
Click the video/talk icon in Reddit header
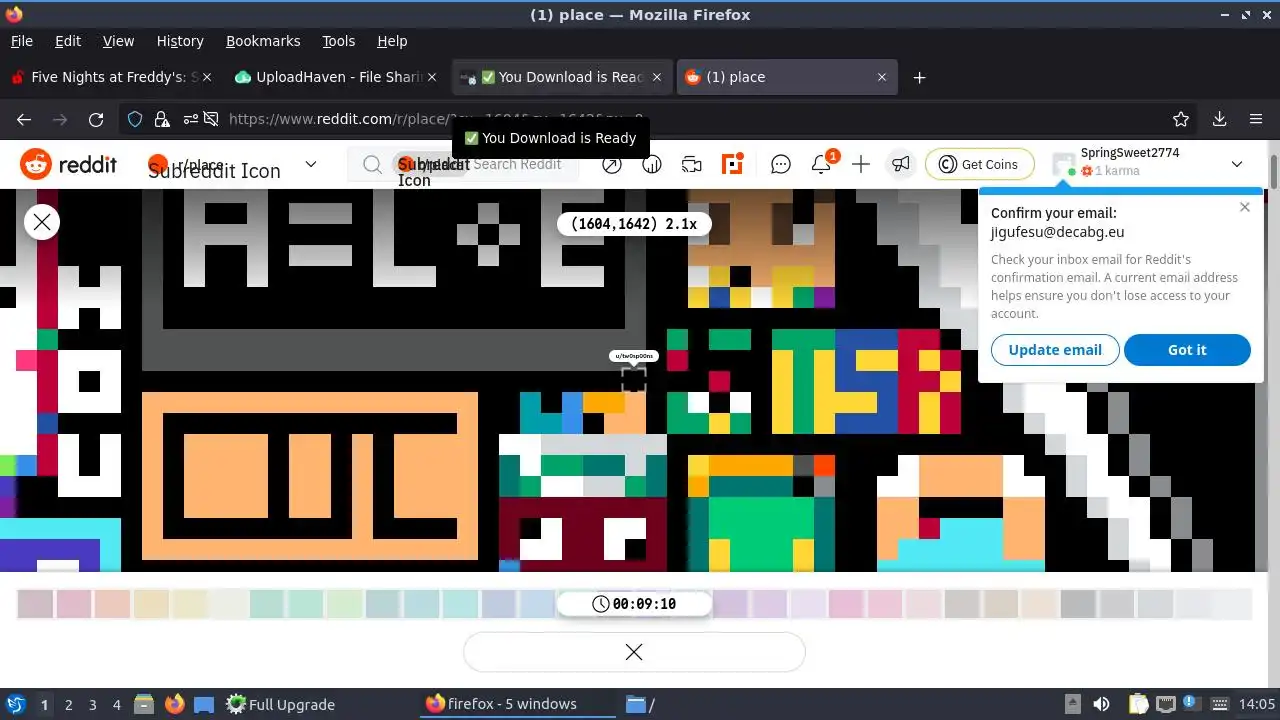point(692,165)
